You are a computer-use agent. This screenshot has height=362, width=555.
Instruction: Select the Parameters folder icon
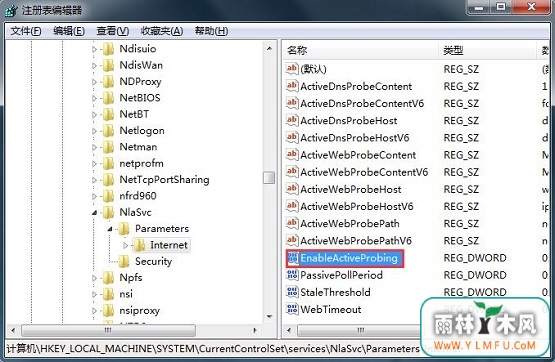[124, 229]
